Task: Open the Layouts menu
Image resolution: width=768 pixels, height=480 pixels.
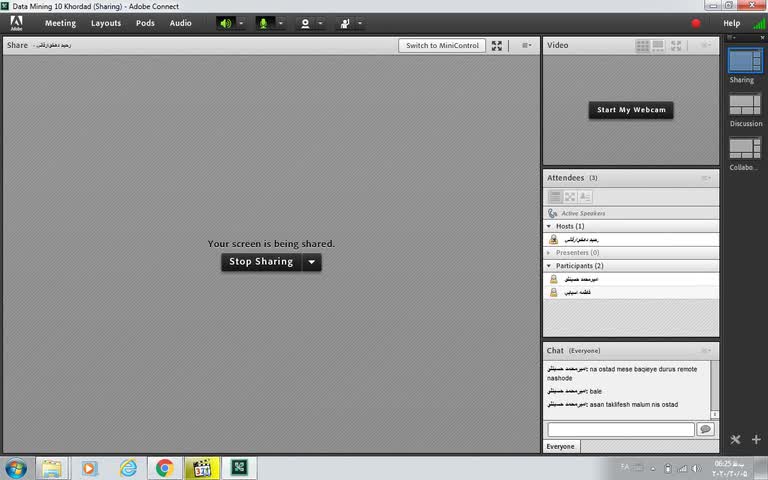Action: point(106,23)
